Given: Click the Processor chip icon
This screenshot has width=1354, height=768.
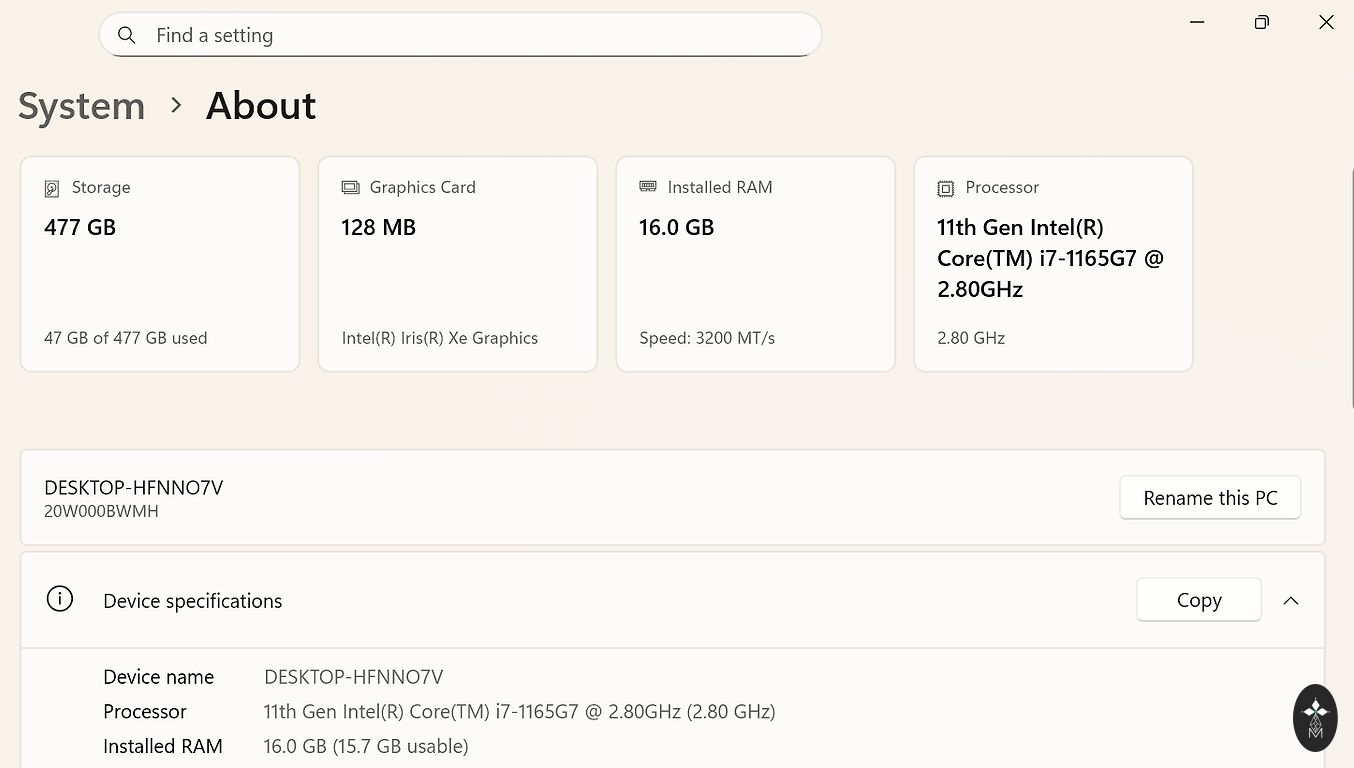Looking at the screenshot, I should pos(945,188).
